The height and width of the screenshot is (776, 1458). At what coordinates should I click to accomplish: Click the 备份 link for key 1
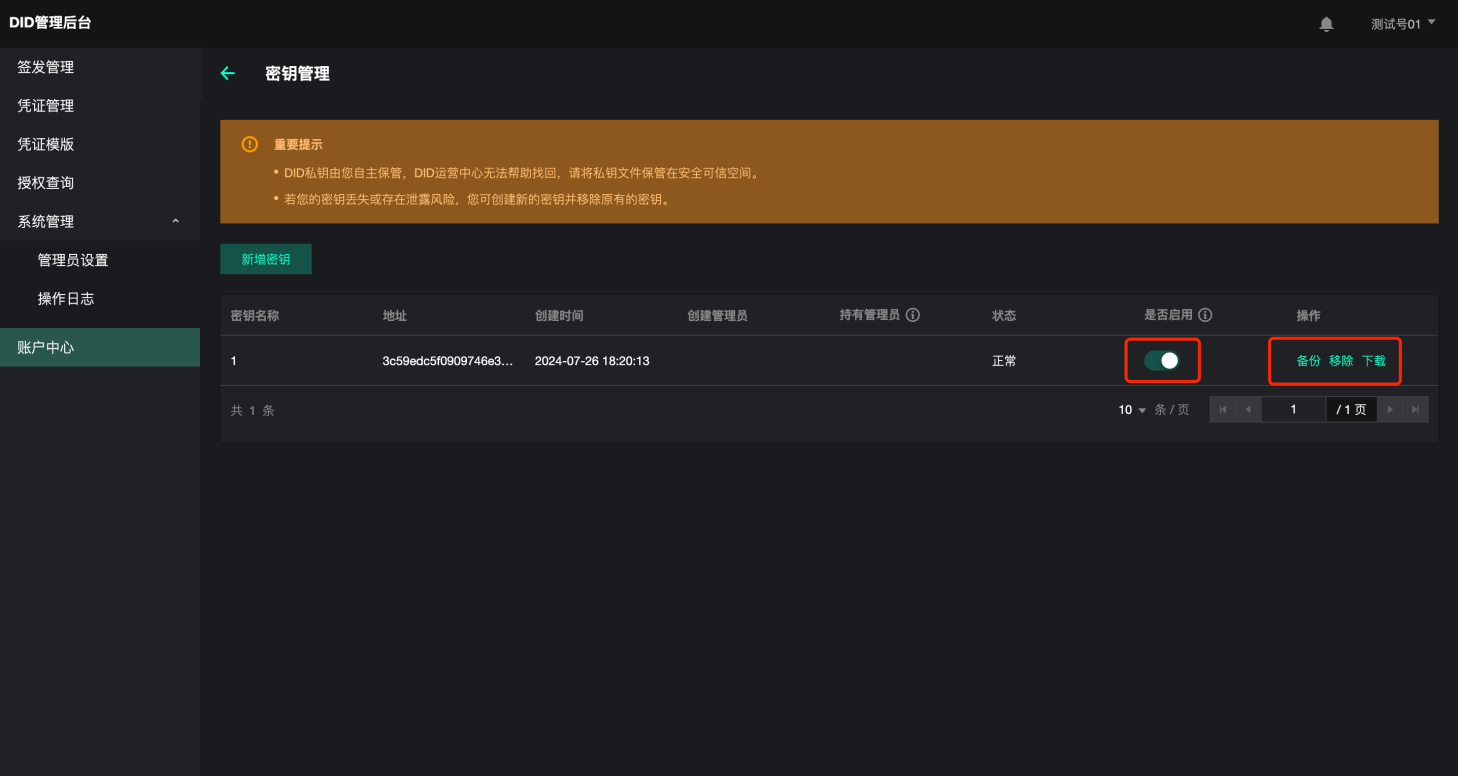point(1308,361)
